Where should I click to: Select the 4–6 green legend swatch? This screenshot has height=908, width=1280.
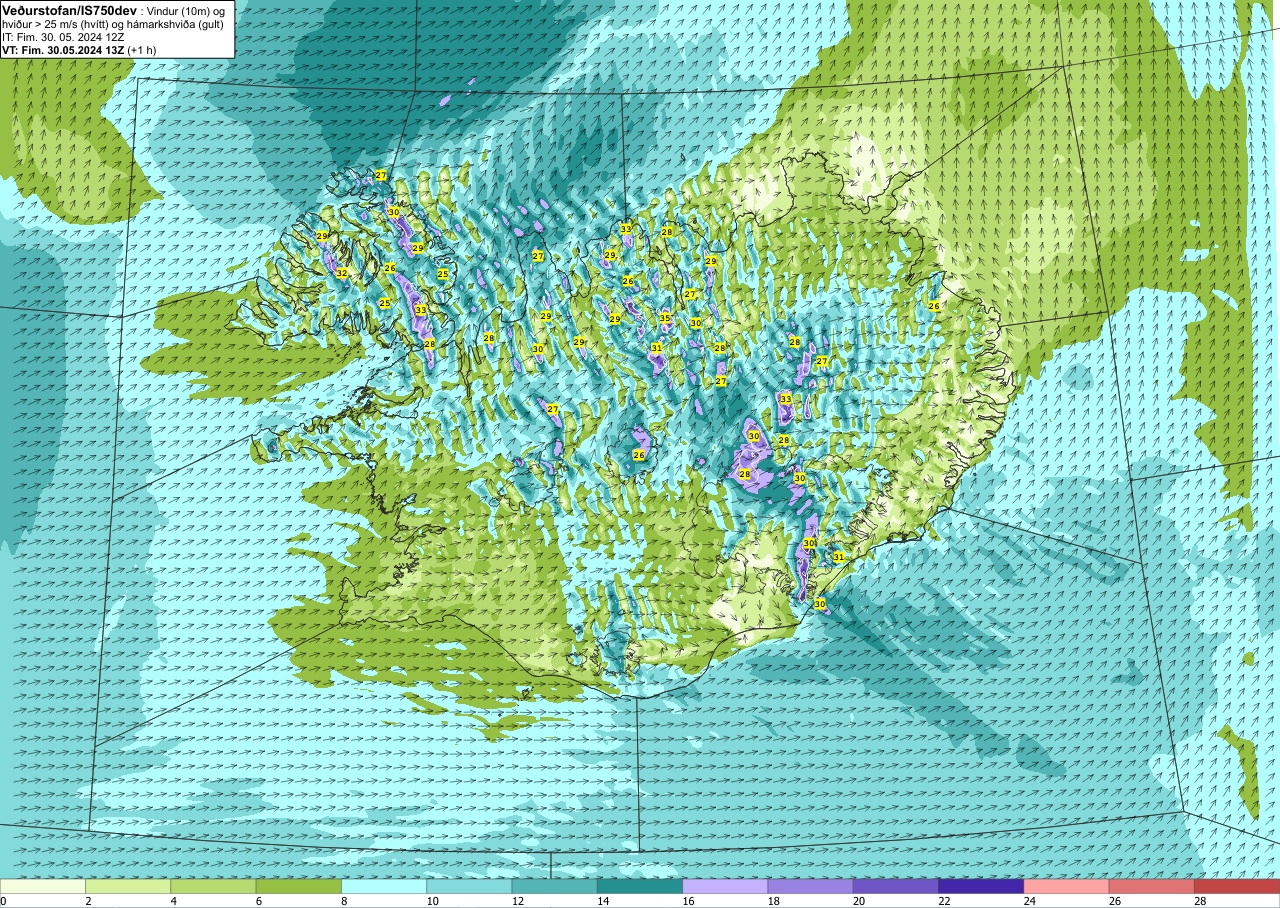tap(213, 886)
